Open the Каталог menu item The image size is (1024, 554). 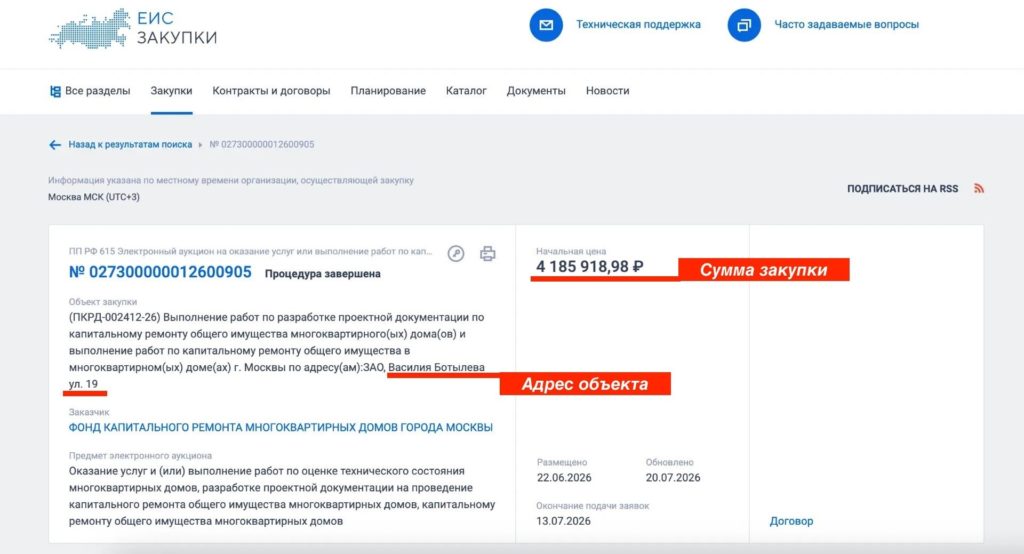(466, 91)
